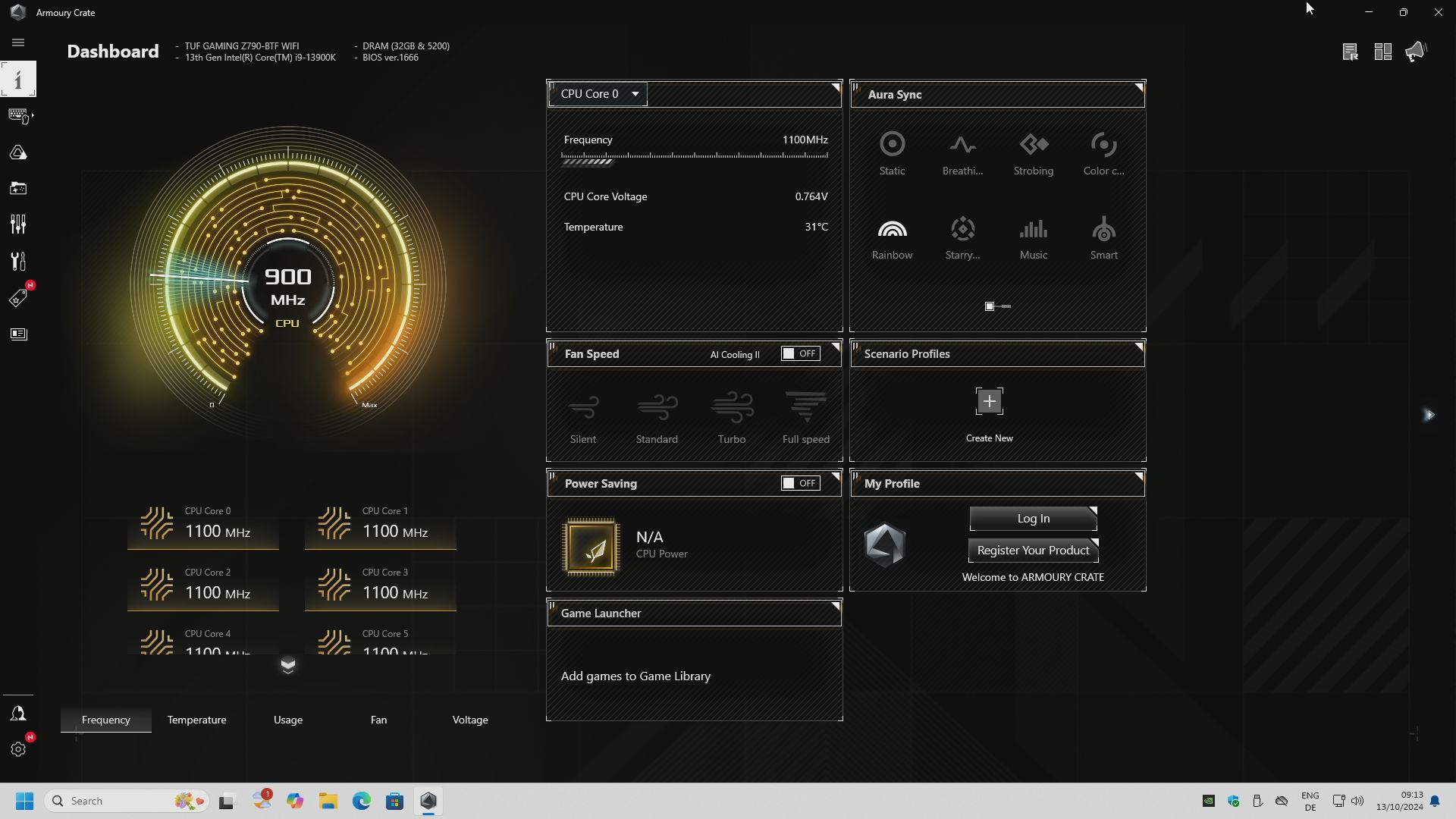The width and height of the screenshot is (1456, 819).
Task: Open Microsoft Store from the taskbar
Action: [394, 801]
